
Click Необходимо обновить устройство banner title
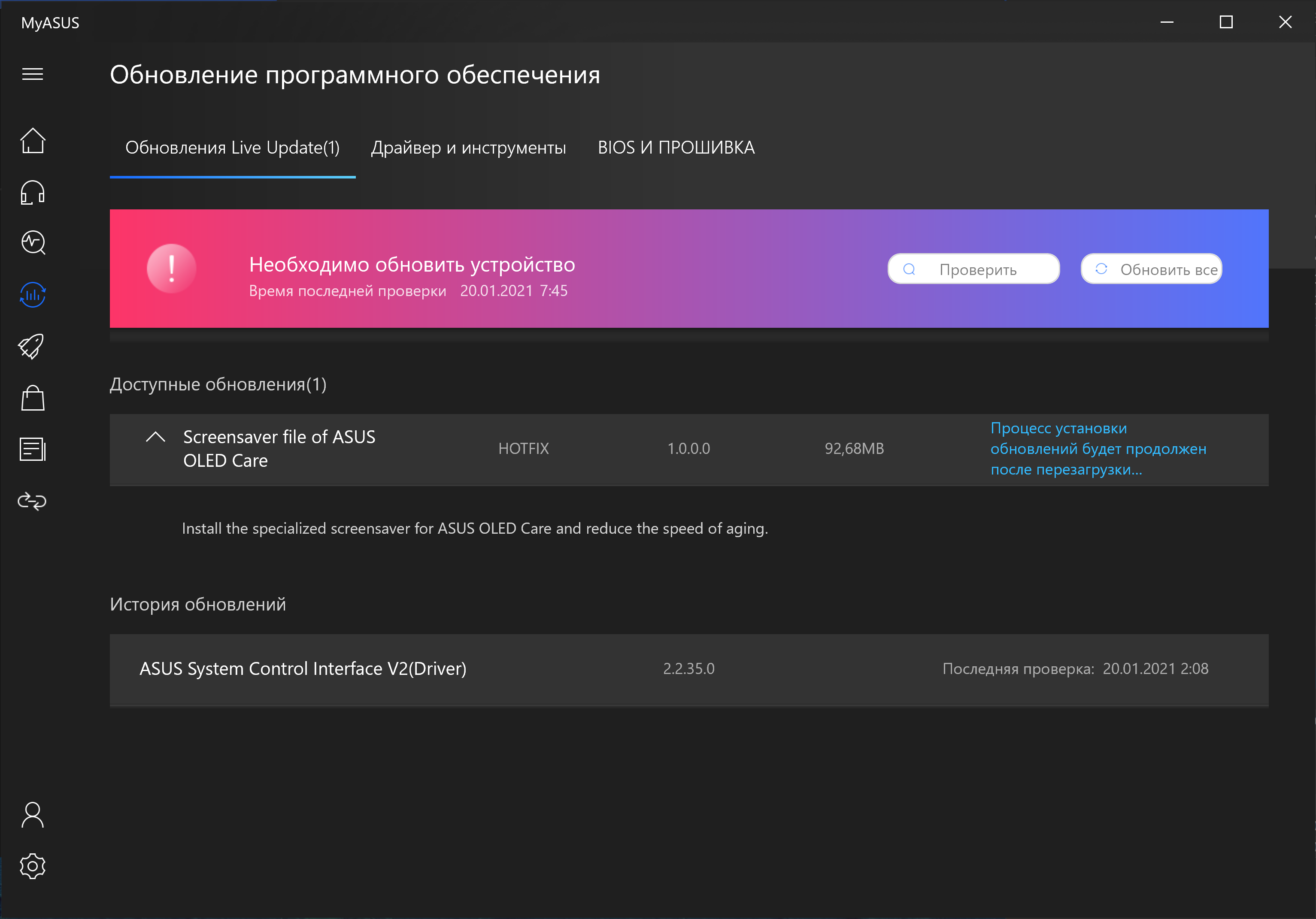tap(412, 265)
